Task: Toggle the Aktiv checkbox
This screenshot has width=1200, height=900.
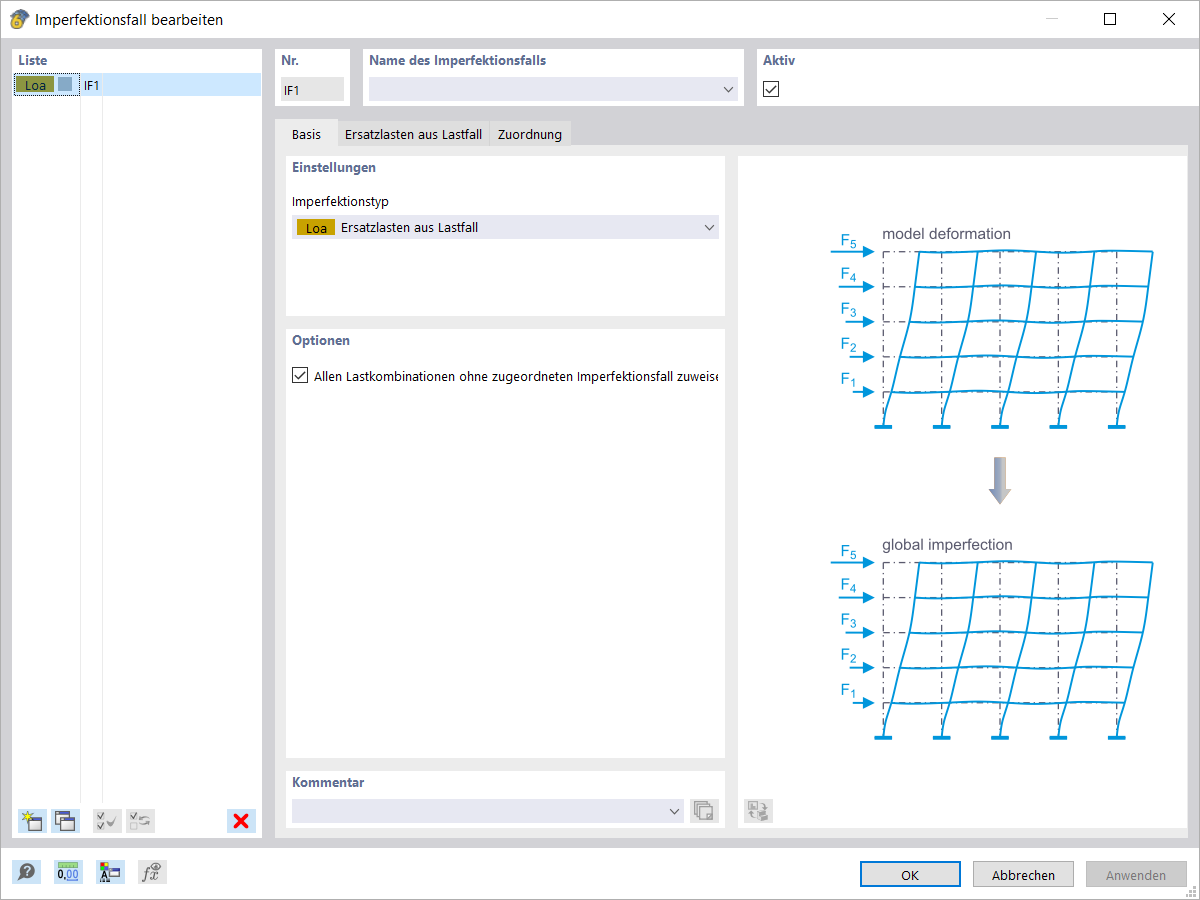Action: pos(771,89)
